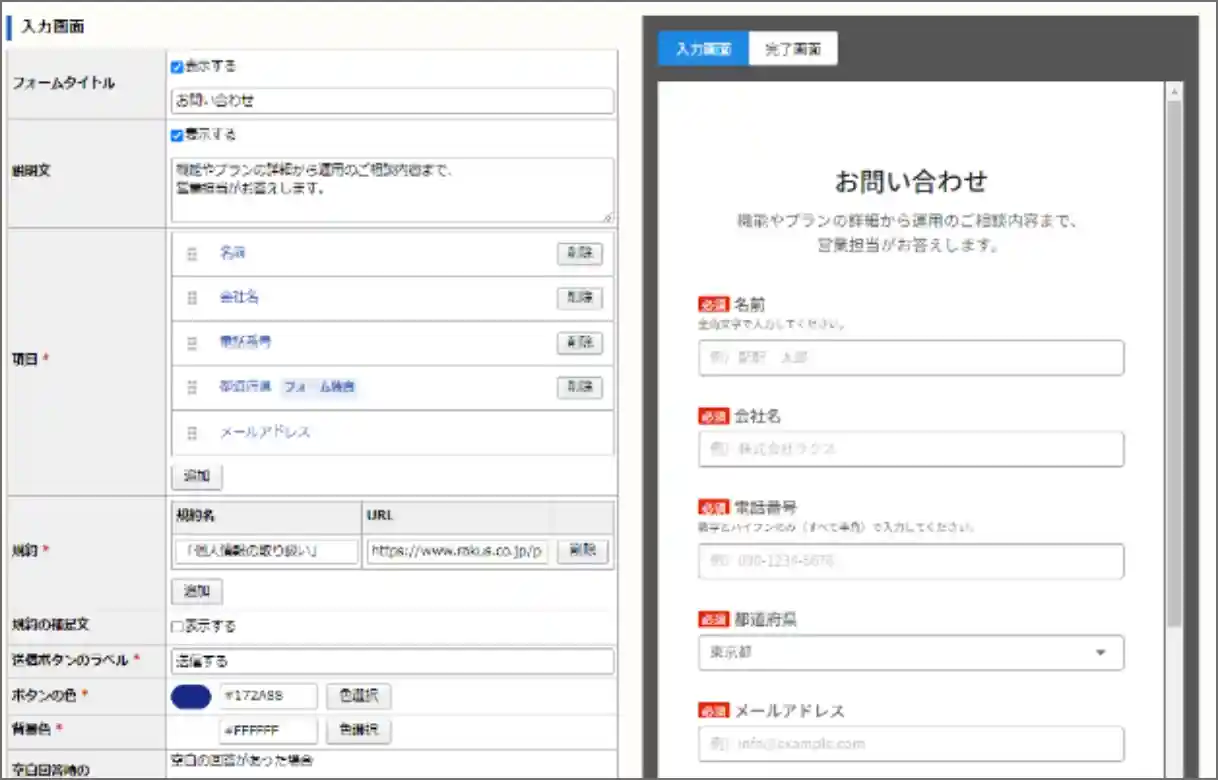Click 削除 in the 規約 row

pyautogui.click(x=581, y=550)
